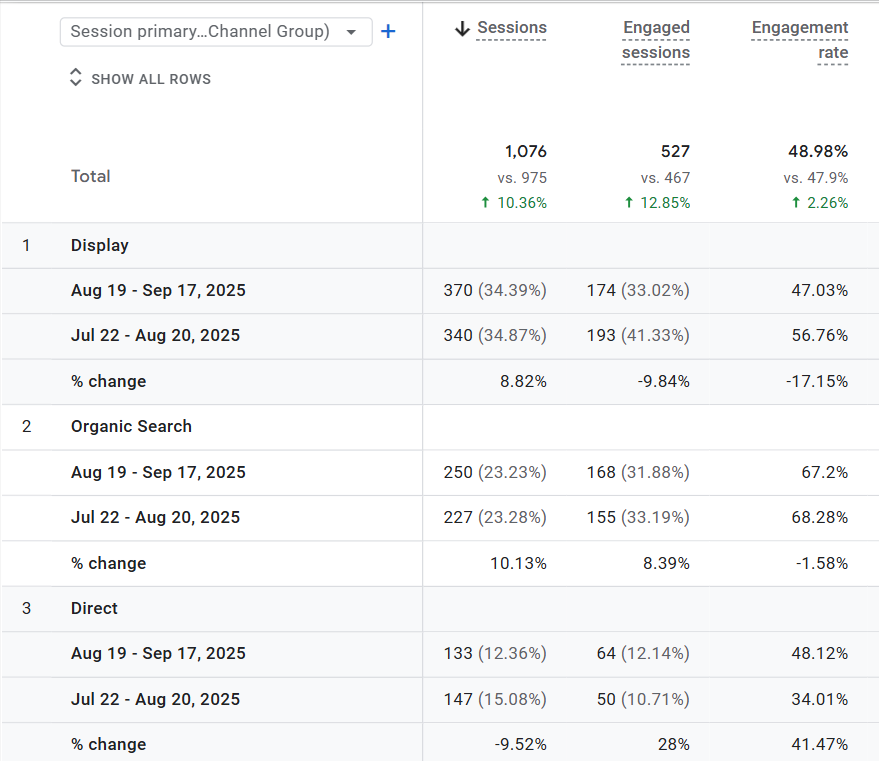This screenshot has height=761, width=879.
Task: Sort by the Engagement rate column header
Action: 799,40
